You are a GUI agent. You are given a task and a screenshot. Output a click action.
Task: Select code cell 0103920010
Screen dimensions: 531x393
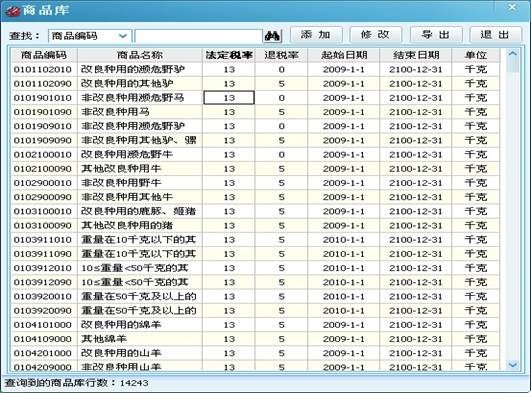43,296
